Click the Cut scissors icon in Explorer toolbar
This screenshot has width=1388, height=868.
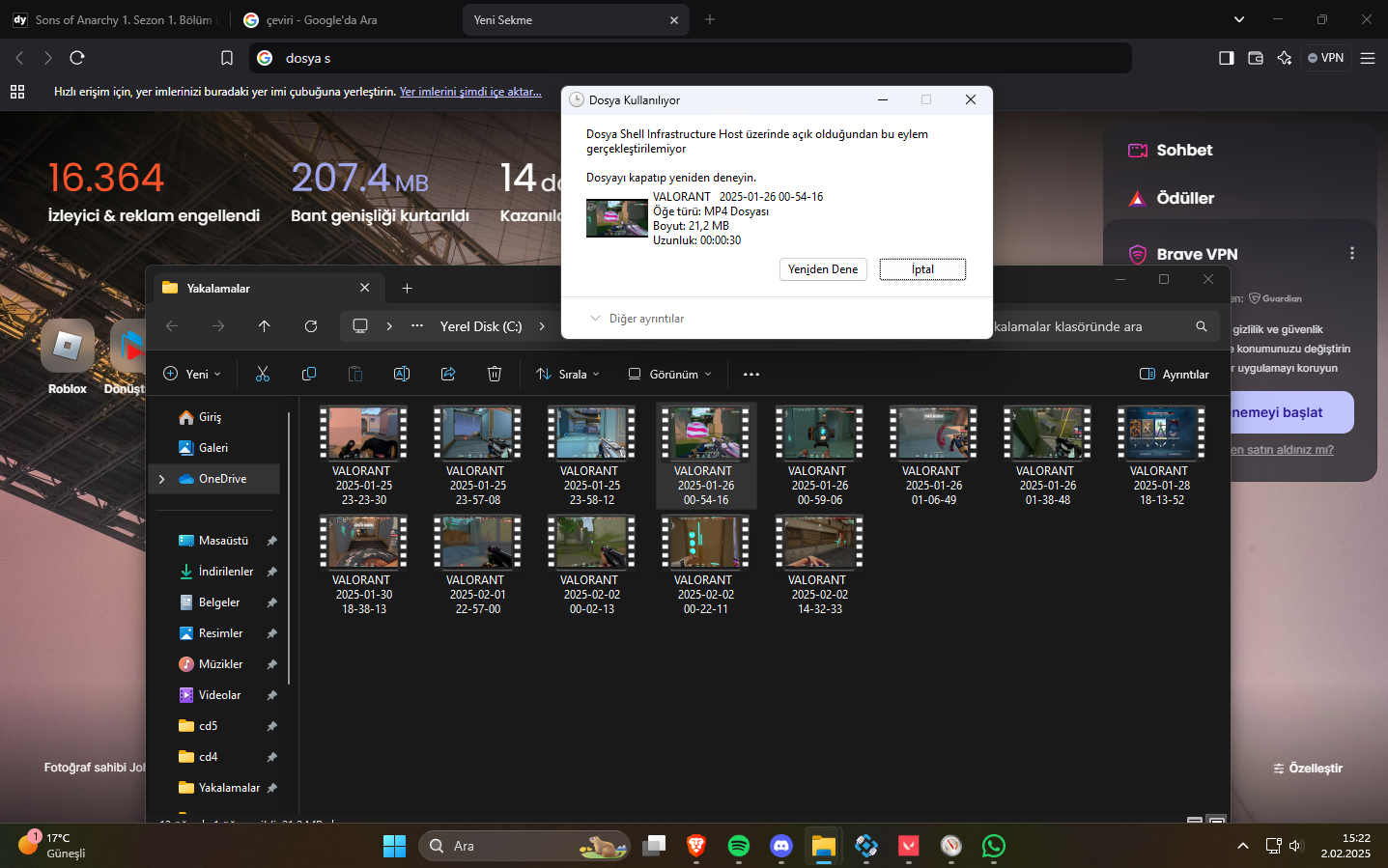(263, 374)
